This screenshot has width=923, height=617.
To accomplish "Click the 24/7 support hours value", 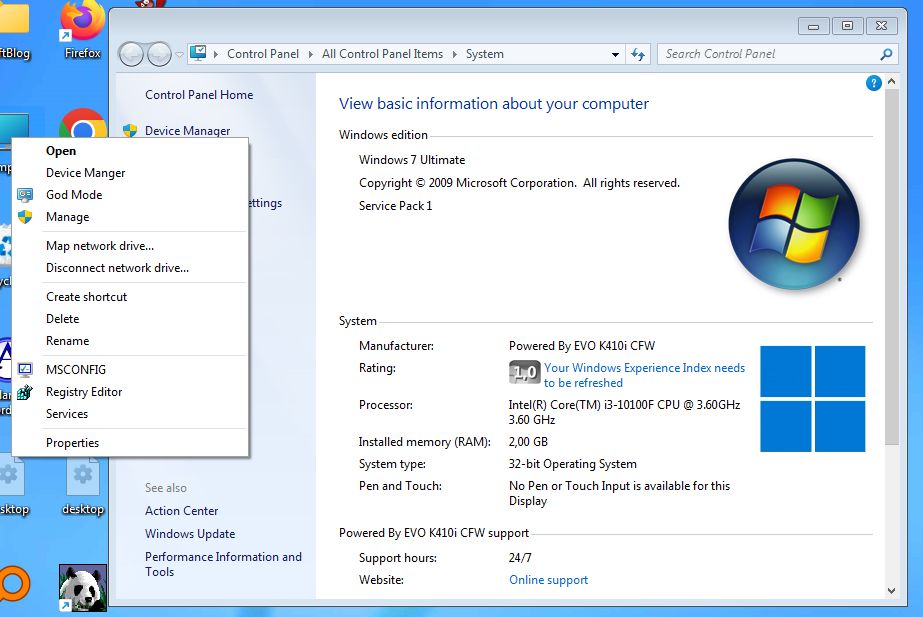I will [520, 558].
